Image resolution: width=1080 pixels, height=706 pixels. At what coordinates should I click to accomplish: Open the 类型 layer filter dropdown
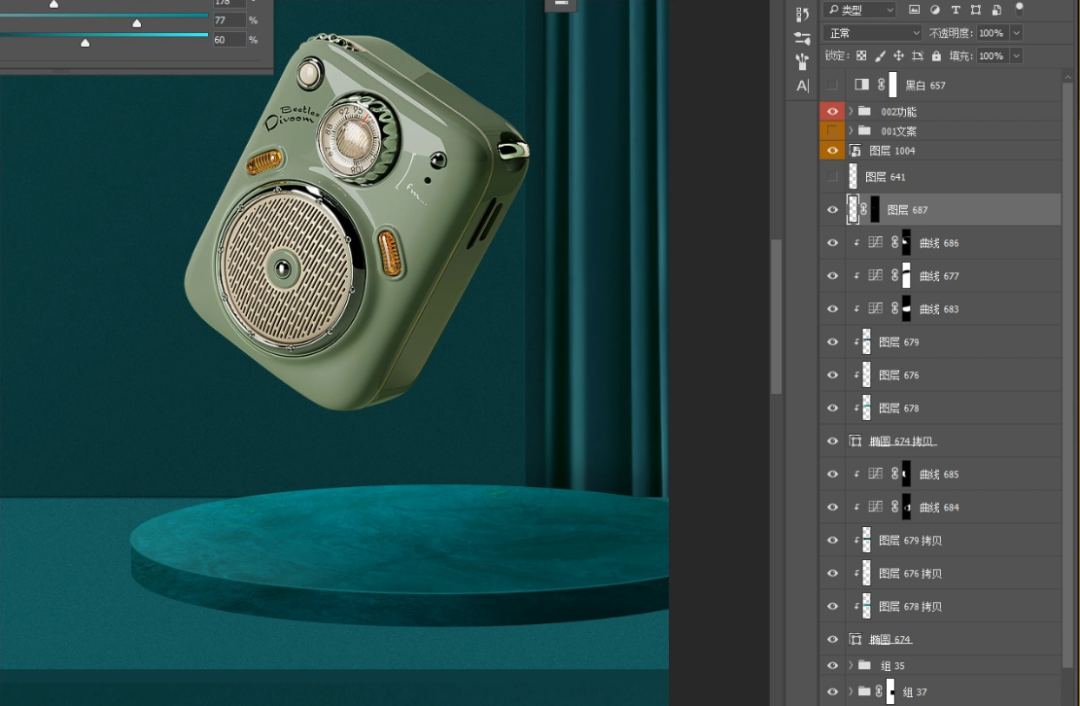pyautogui.click(x=859, y=10)
